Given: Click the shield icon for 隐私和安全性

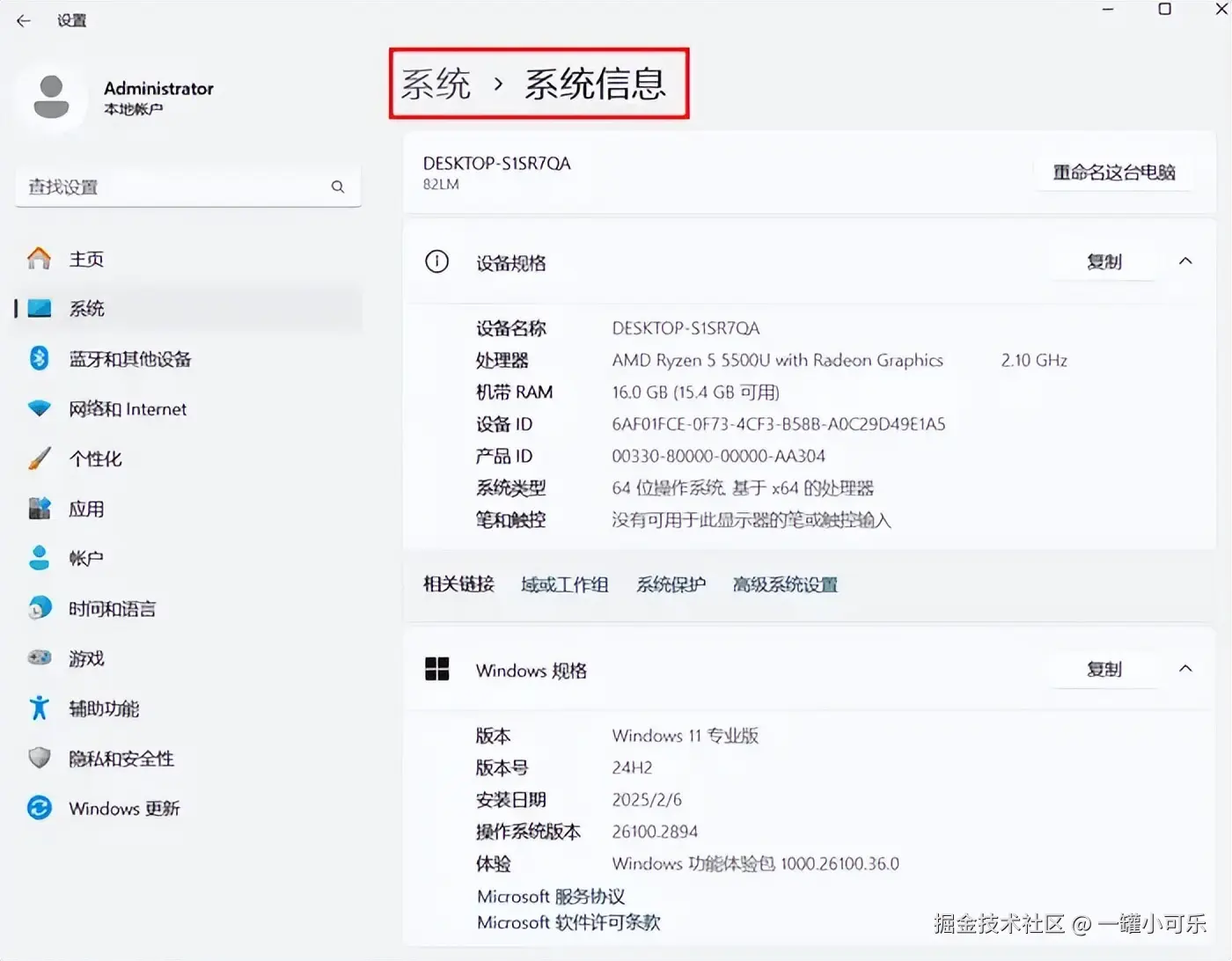Looking at the screenshot, I should 40,758.
